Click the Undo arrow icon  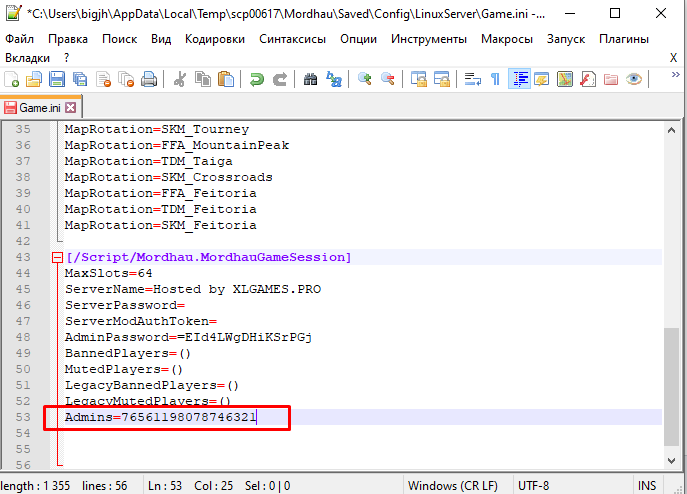[x=257, y=79]
